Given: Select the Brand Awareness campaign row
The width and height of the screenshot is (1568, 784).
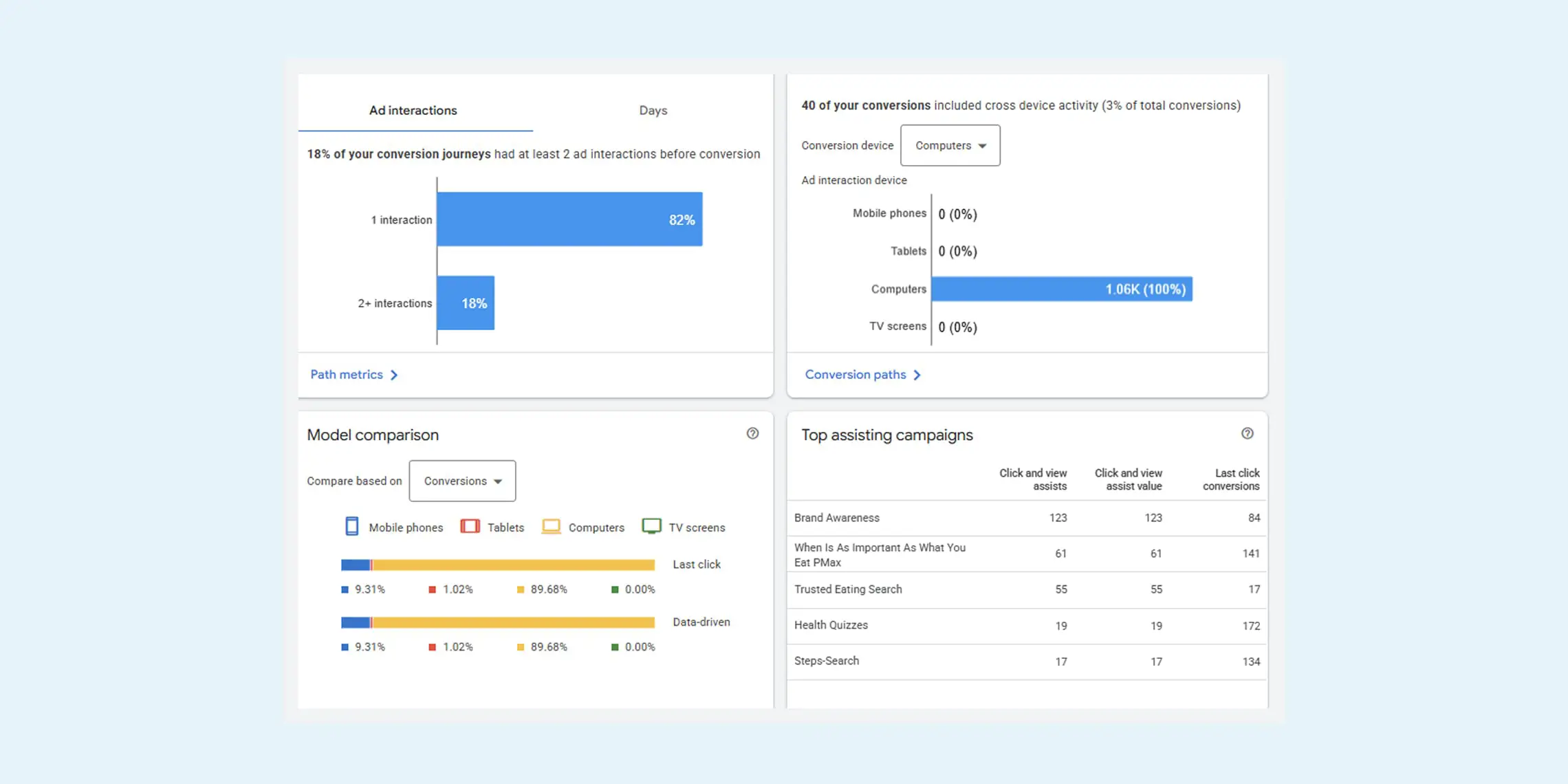Looking at the screenshot, I should point(837,518).
